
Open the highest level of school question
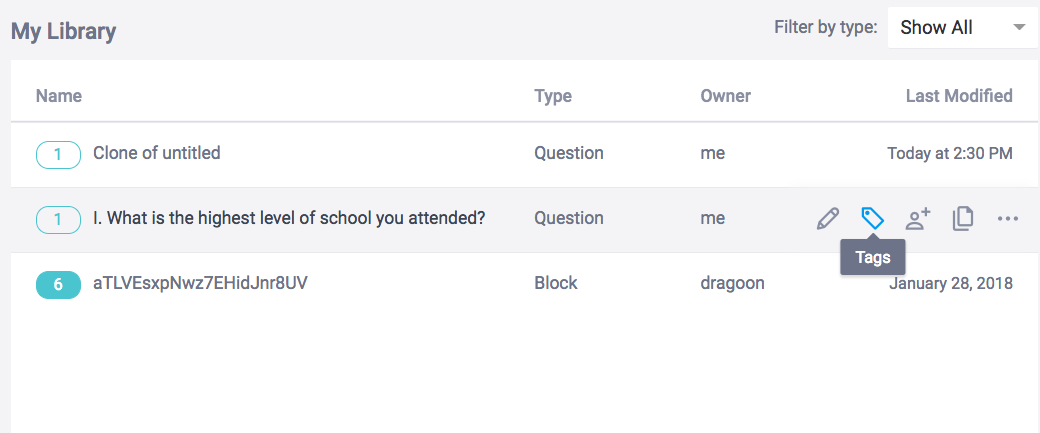coord(289,218)
